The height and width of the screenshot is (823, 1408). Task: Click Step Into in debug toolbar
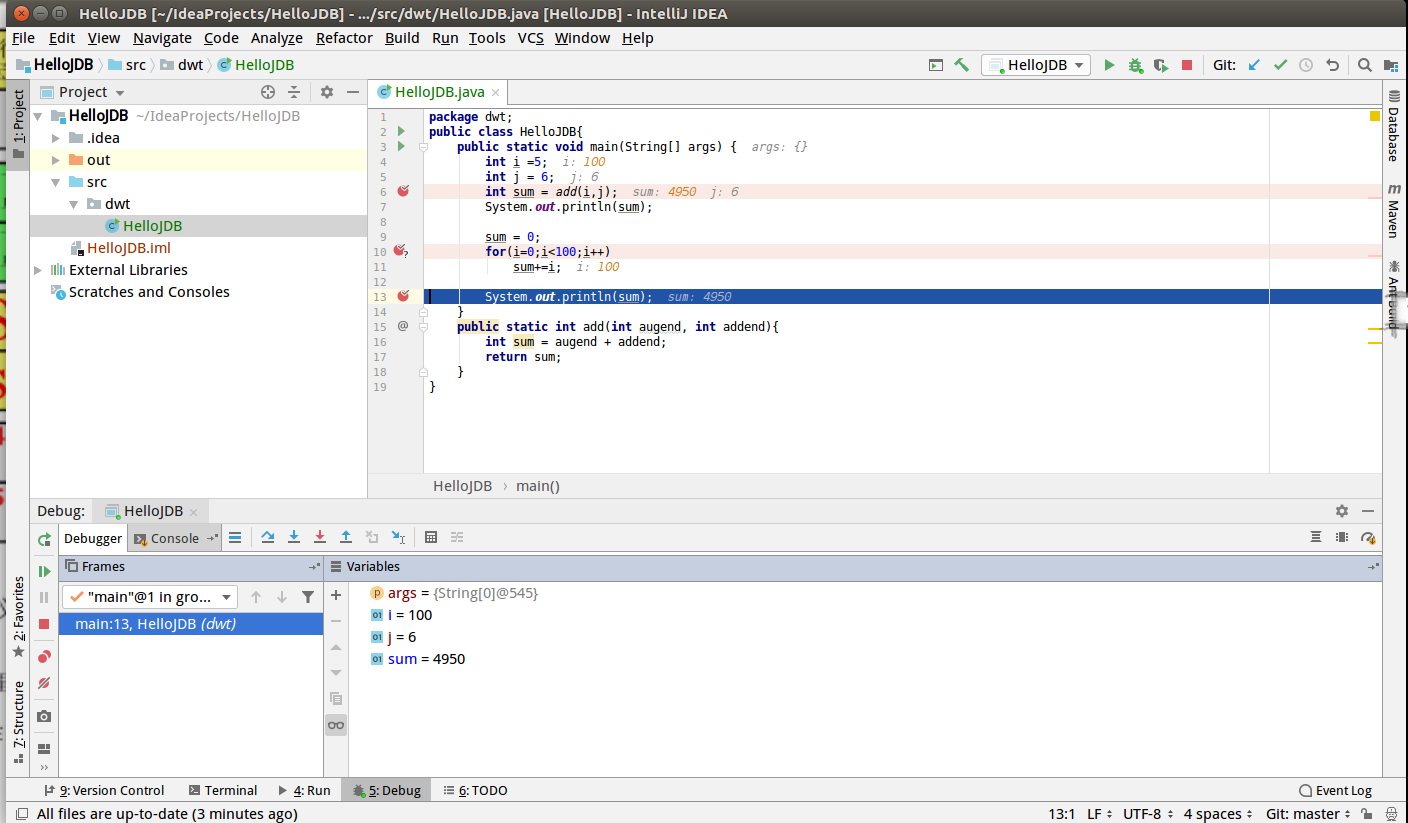click(294, 537)
